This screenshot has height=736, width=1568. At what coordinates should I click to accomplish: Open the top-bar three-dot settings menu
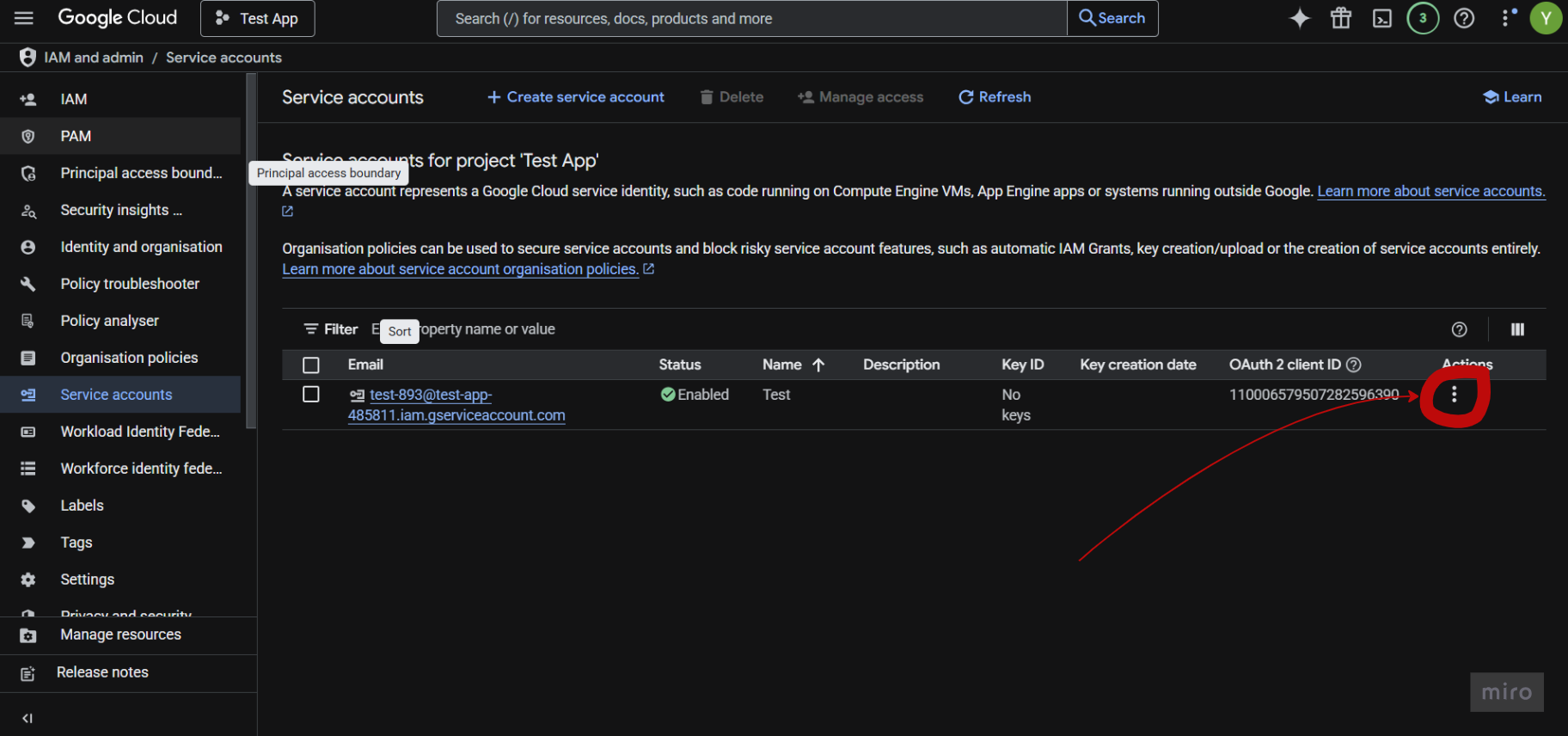(x=1505, y=18)
